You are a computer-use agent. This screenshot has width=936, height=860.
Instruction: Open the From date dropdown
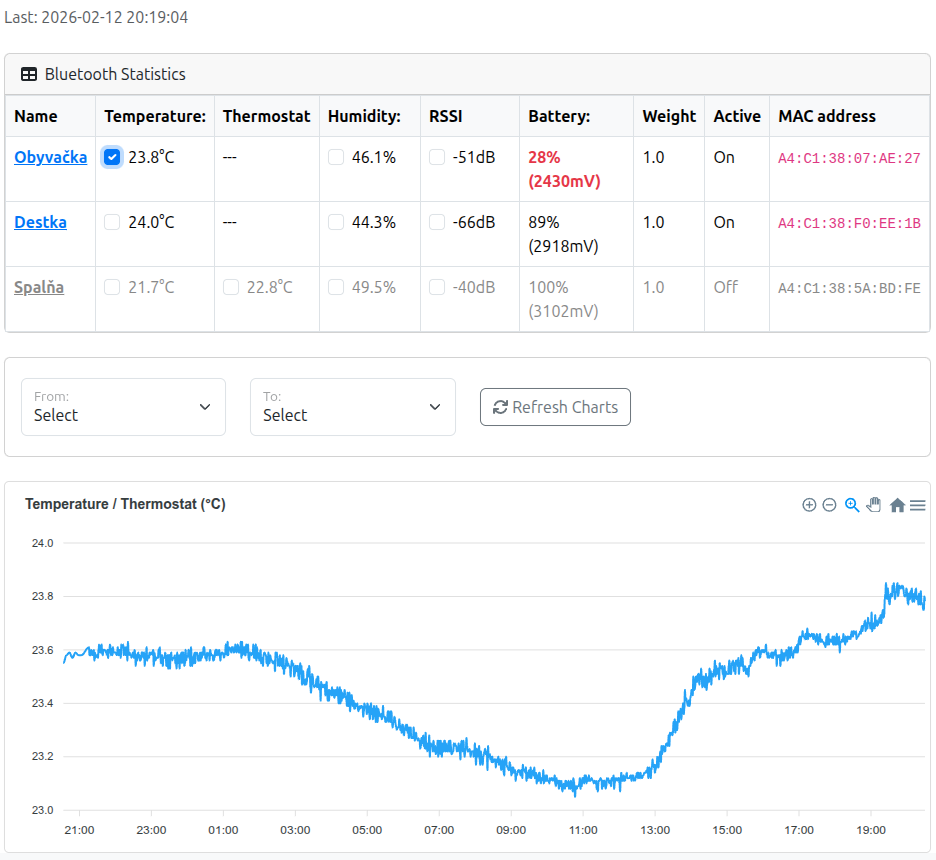[x=123, y=407]
